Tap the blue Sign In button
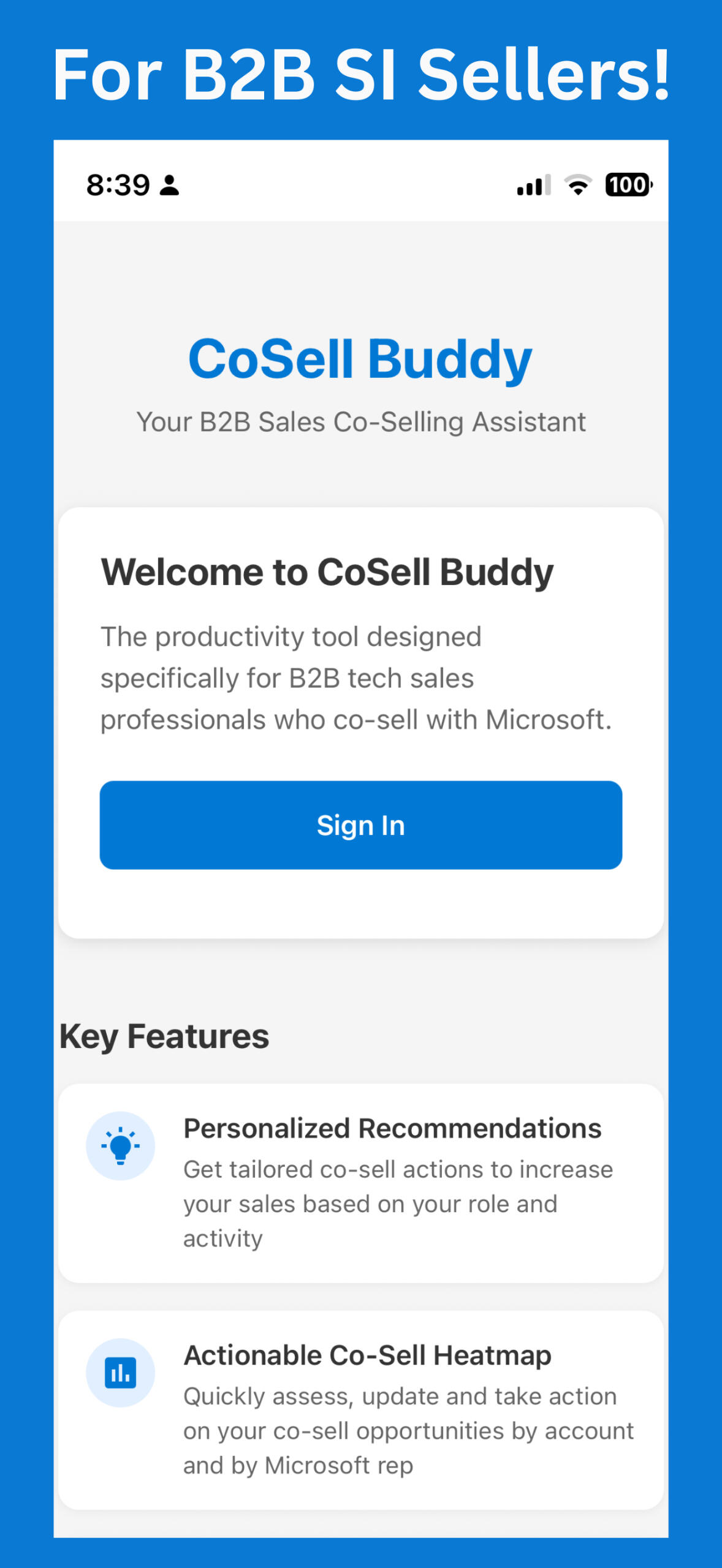Image resolution: width=722 pixels, height=1568 pixels. click(x=361, y=824)
